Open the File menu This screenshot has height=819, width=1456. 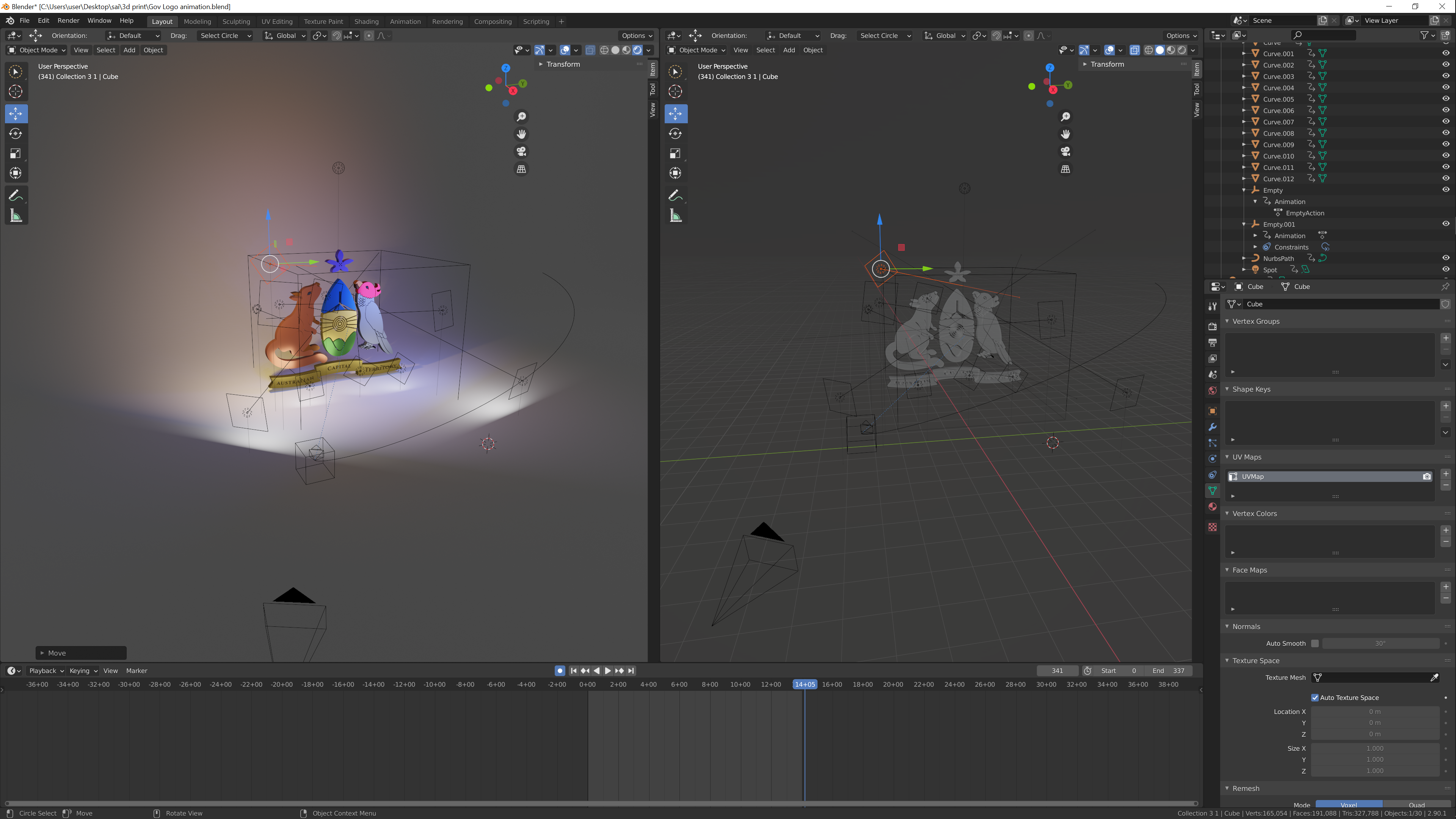[24, 20]
